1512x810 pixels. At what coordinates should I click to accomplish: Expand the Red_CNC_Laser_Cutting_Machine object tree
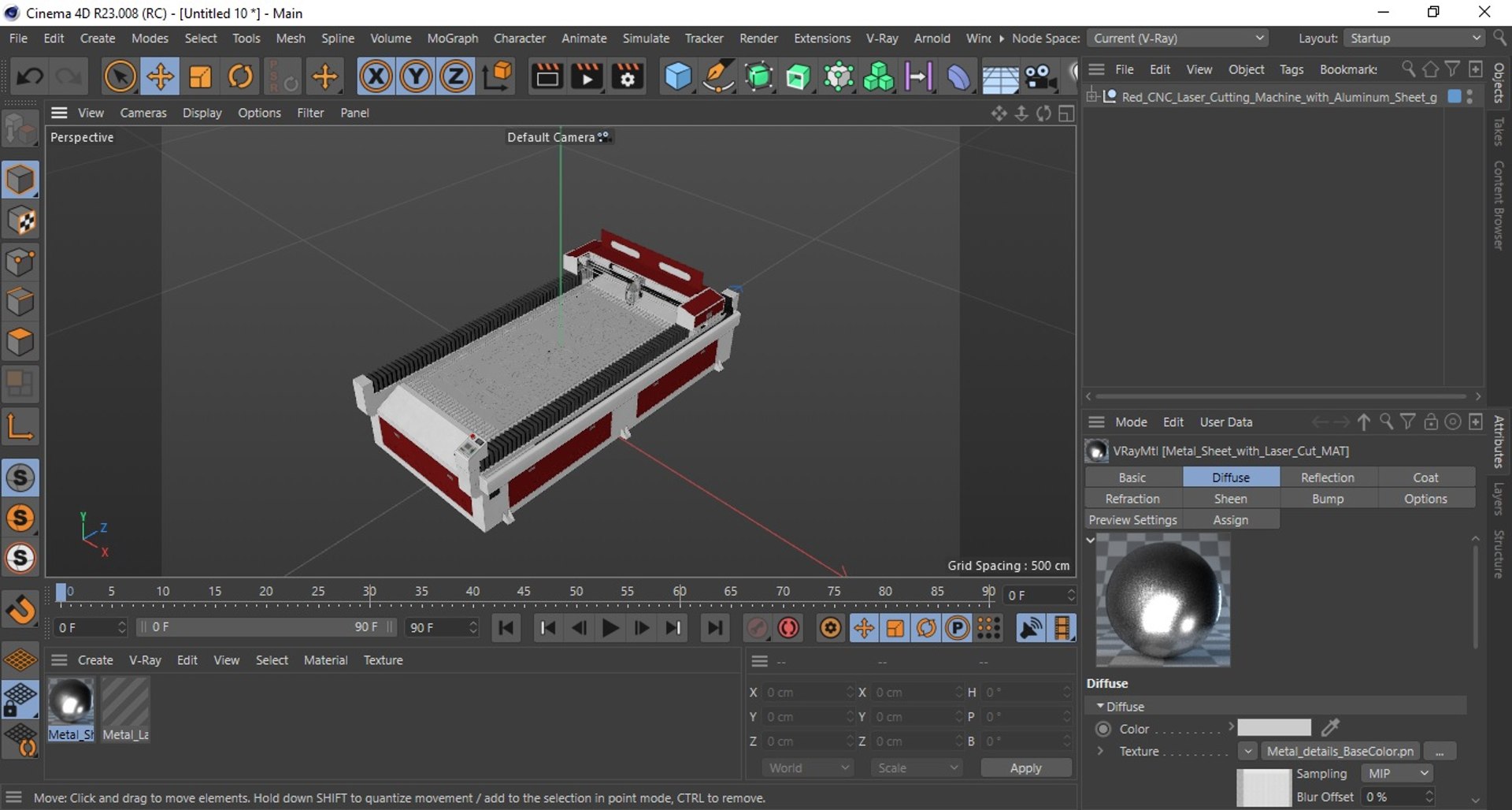point(1092,96)
